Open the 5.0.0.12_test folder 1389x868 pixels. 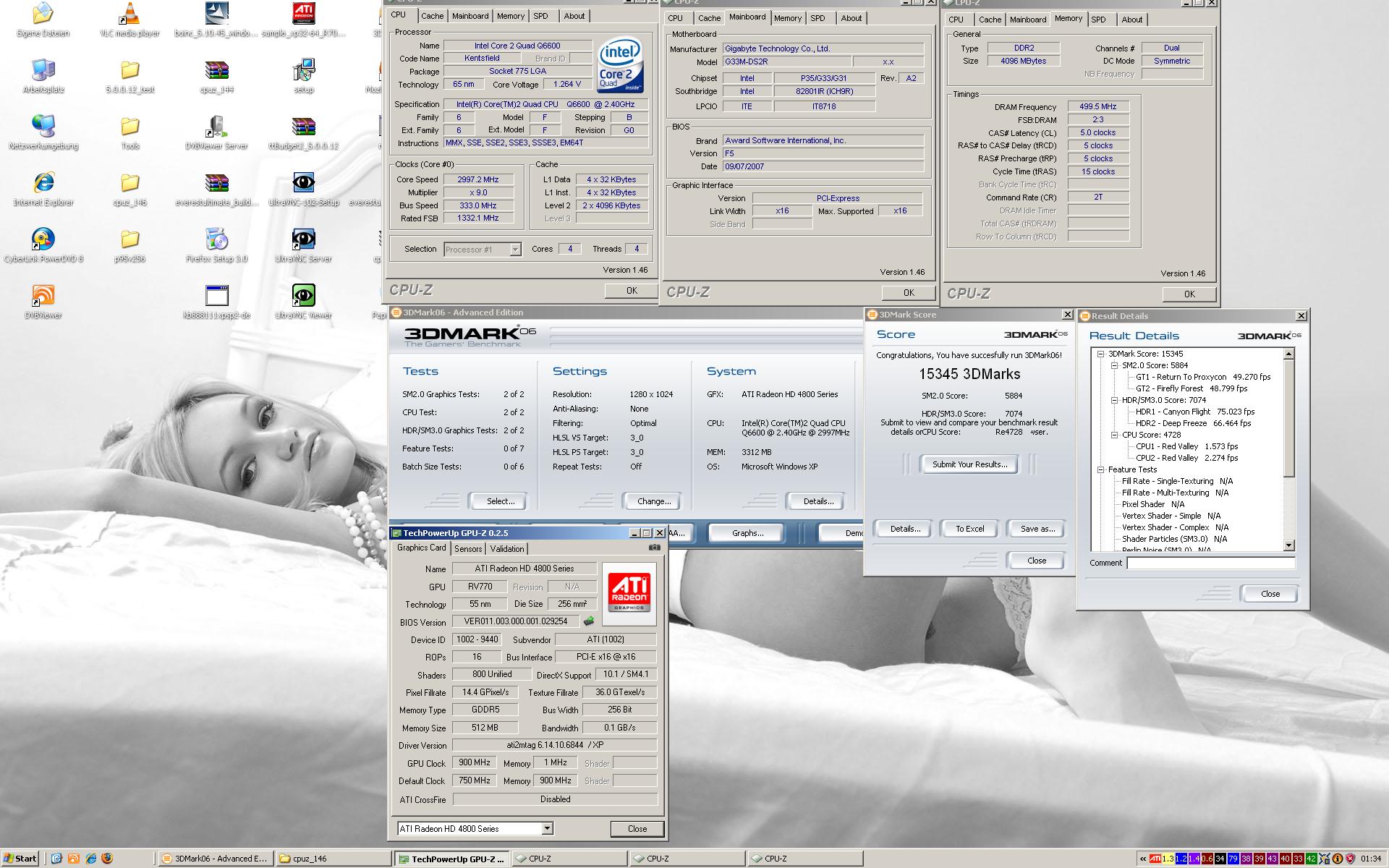(x=130, y=76)
